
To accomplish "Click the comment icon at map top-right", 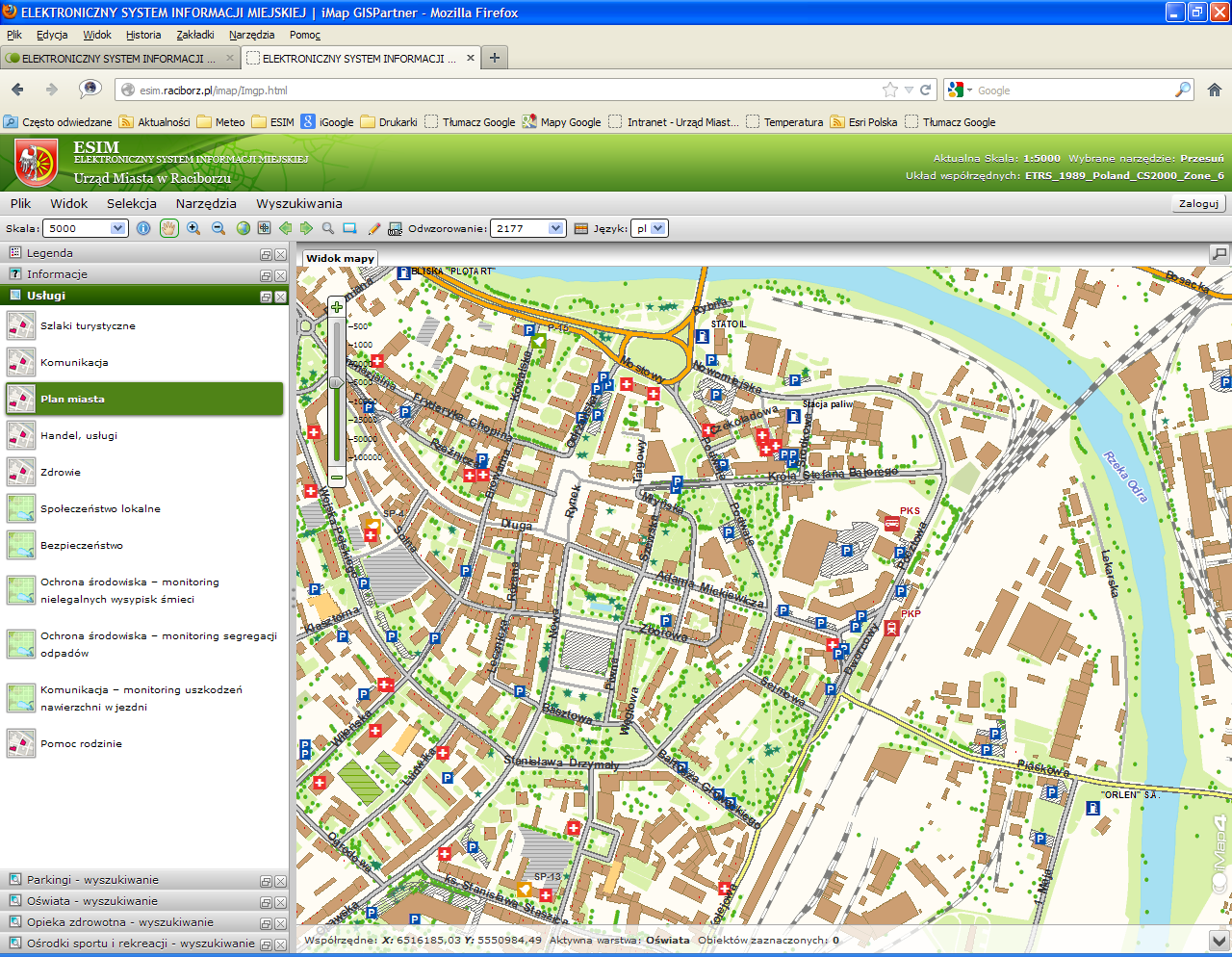I will 1219,254.
